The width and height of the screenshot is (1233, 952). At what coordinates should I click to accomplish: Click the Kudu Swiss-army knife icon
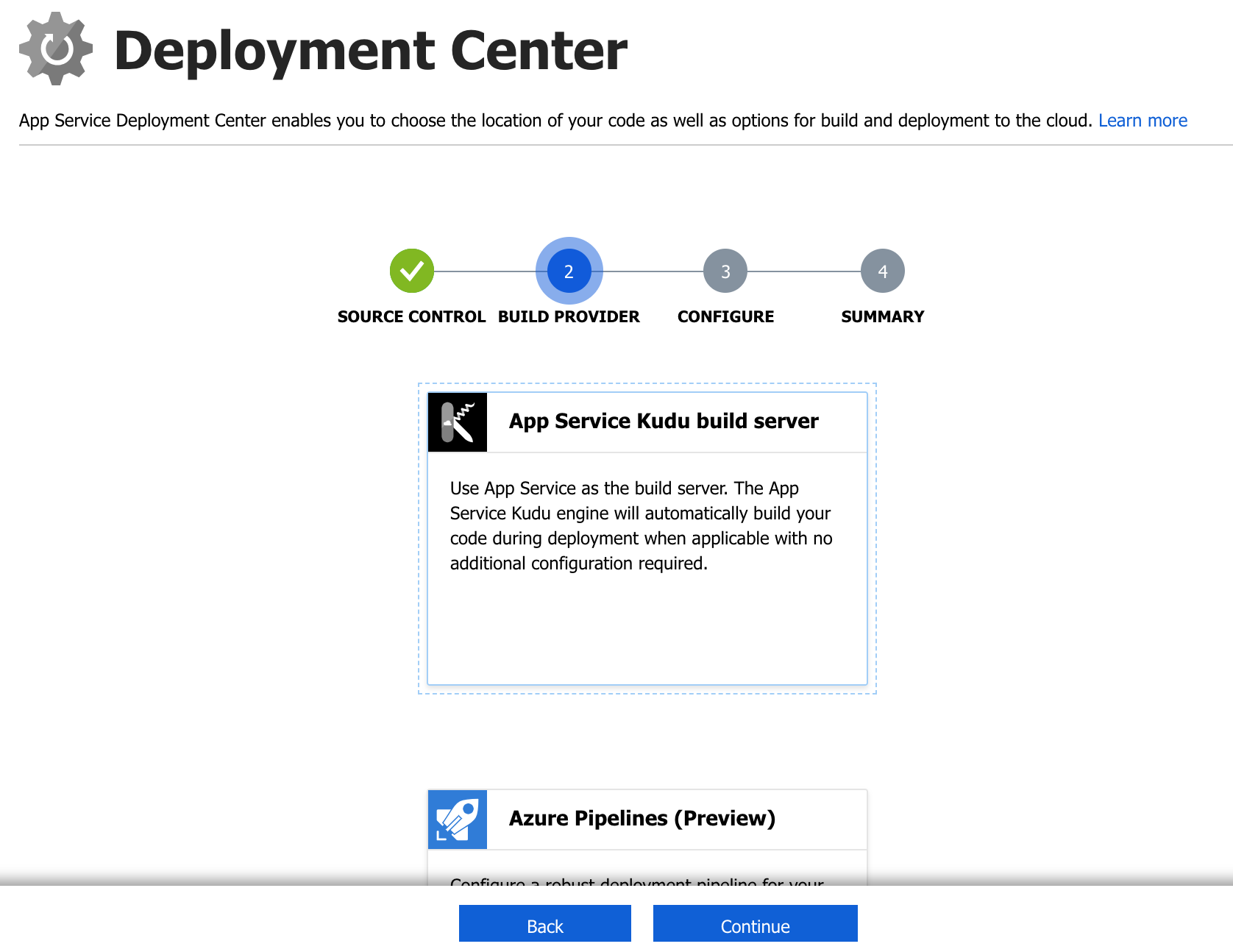click(x=458, y=422)
